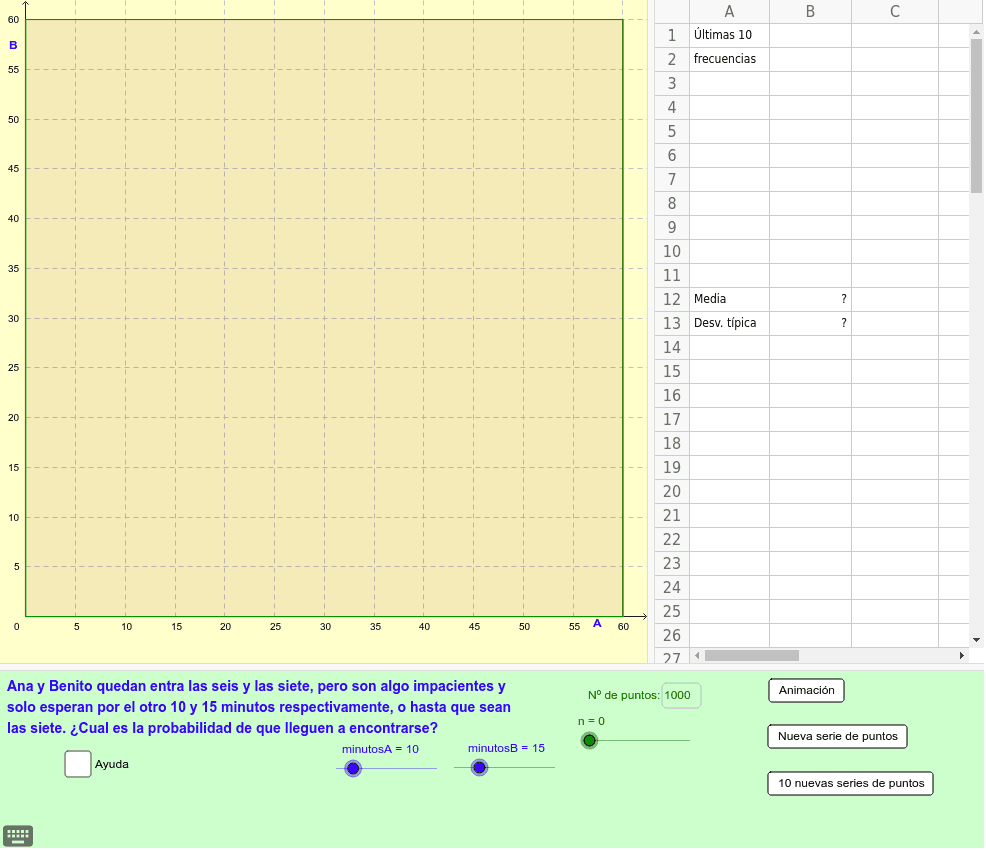Click the Animación button
The height and width of the screenshot is (850, 986).
click(x=806, y=690)
